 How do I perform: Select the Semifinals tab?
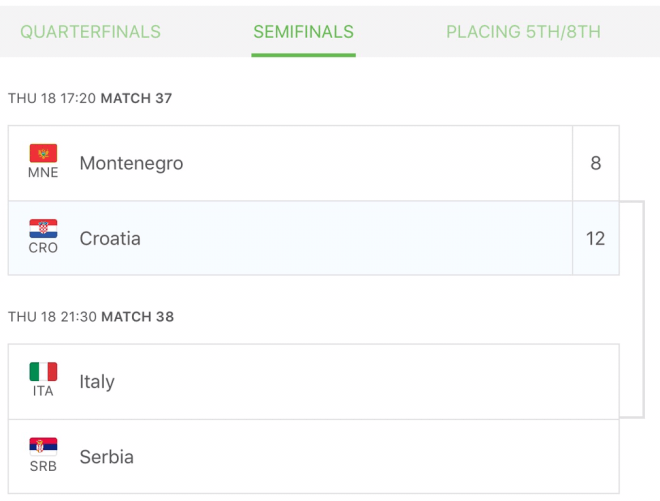point(303,32)
